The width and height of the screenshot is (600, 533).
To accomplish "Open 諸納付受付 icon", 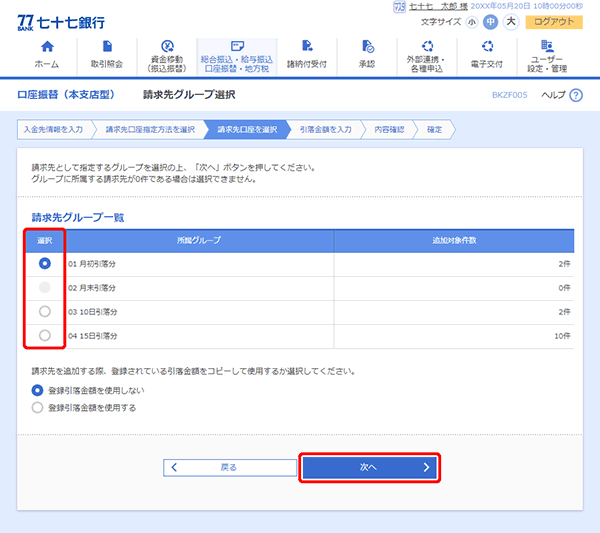I will tap(307, 46).
